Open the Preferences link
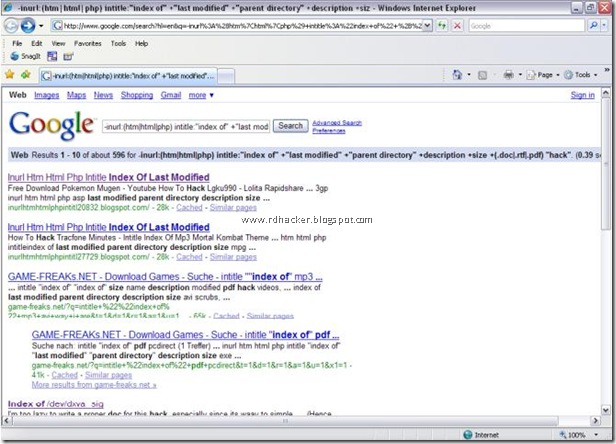616x444 pixels. coord(328,131)
